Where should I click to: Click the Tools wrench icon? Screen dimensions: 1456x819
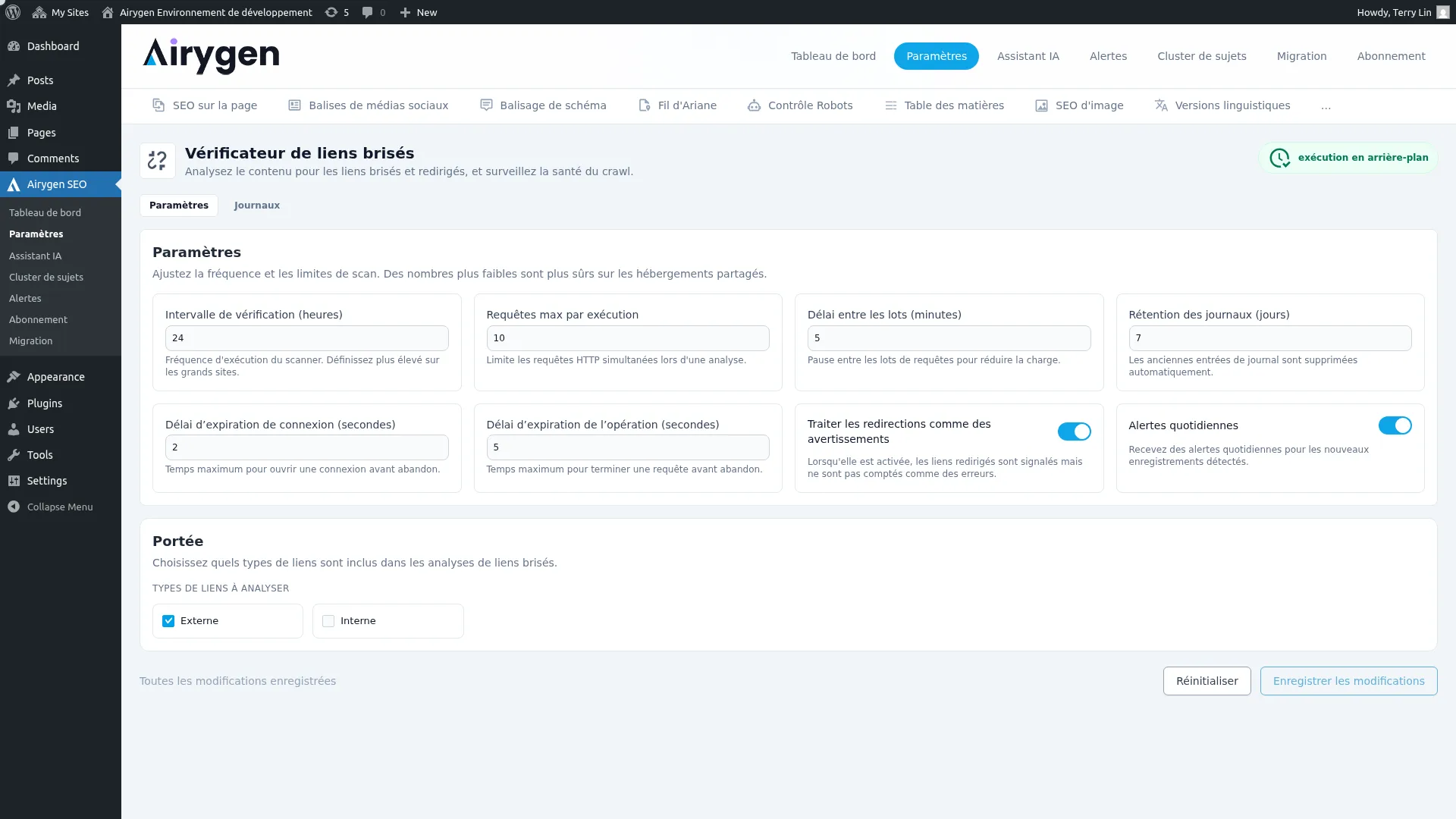tap(14, 455)
